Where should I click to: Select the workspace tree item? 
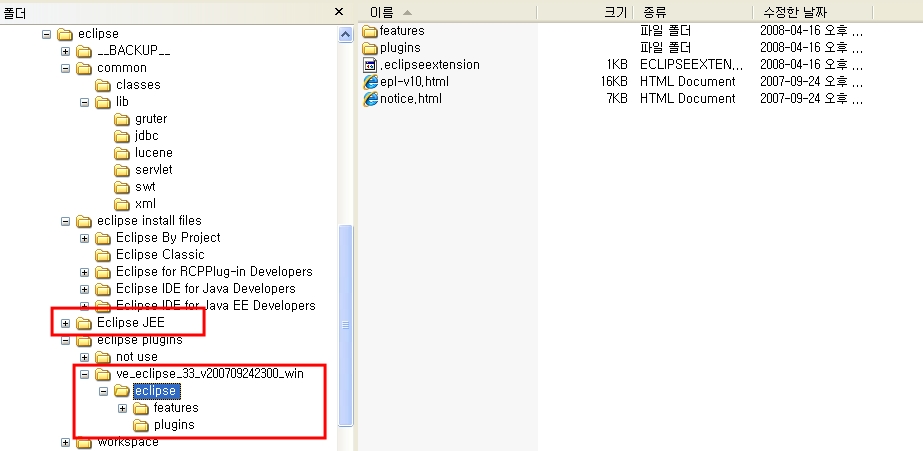128,442
